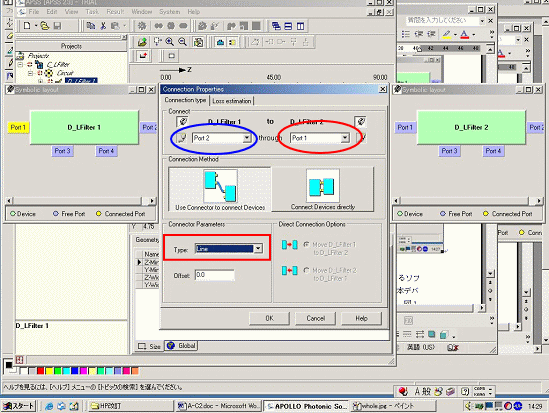Click the OK button
The image size is (549, 413).
[x=269, y=318]
